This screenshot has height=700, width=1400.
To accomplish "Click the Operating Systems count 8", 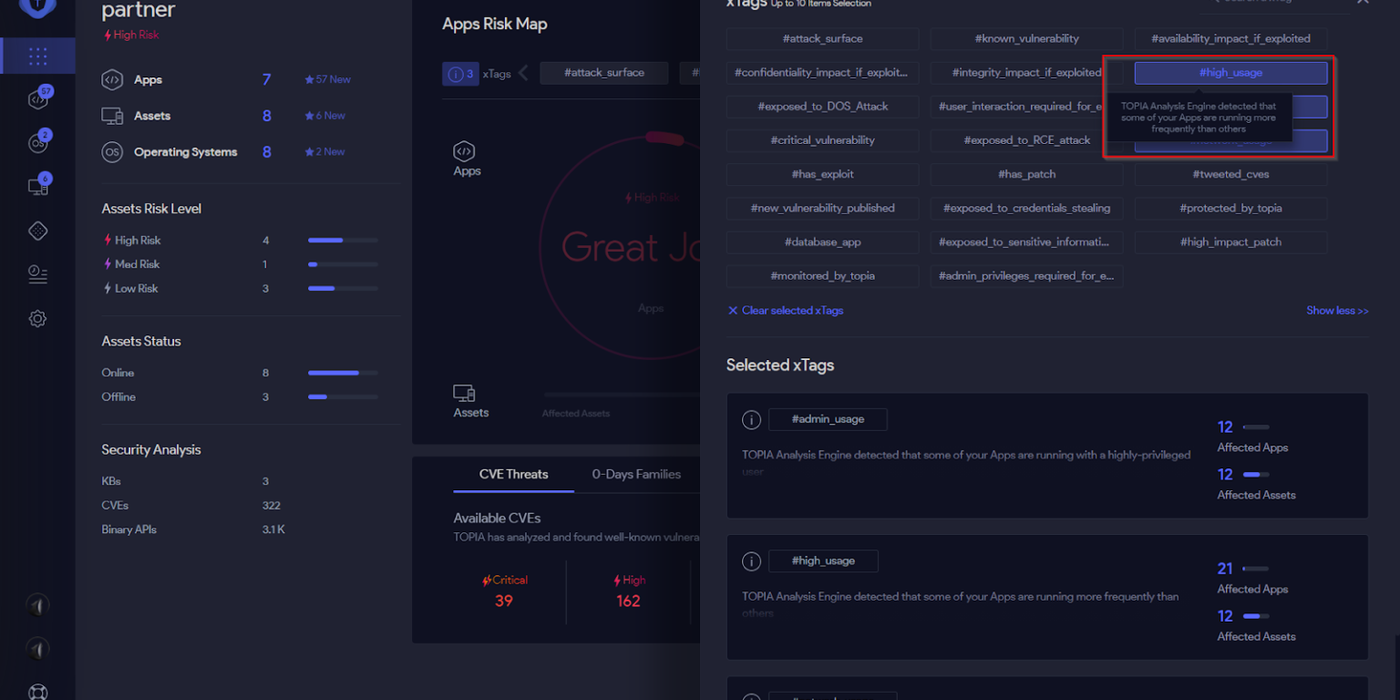I will pos(267,152).
